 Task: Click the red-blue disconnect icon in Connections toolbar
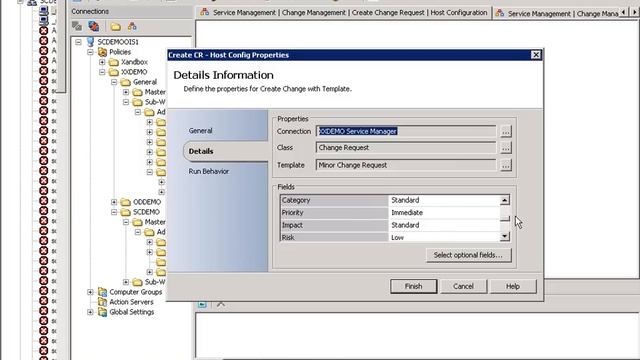coord(93,27)
